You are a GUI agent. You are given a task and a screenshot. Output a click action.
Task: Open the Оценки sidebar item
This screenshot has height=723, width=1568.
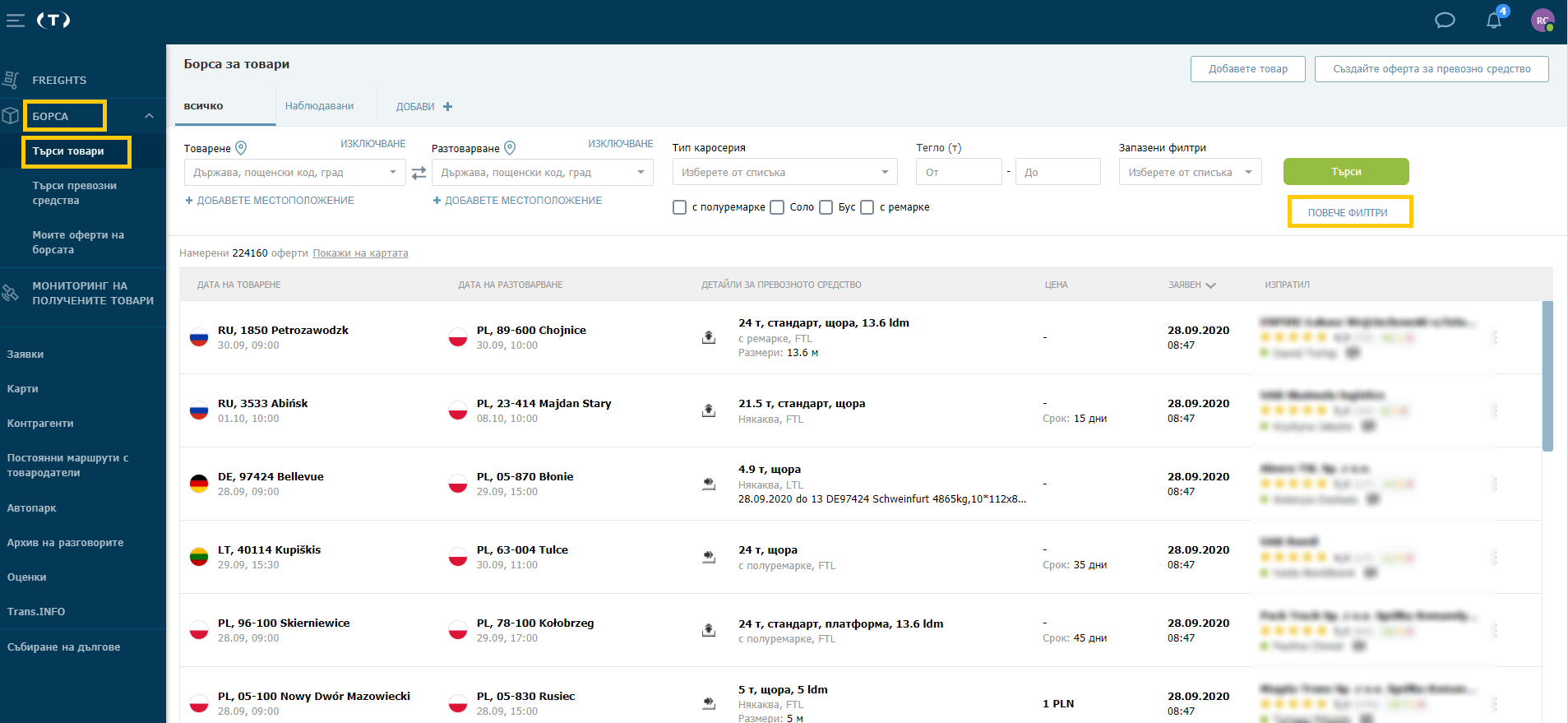pos(26,577)
